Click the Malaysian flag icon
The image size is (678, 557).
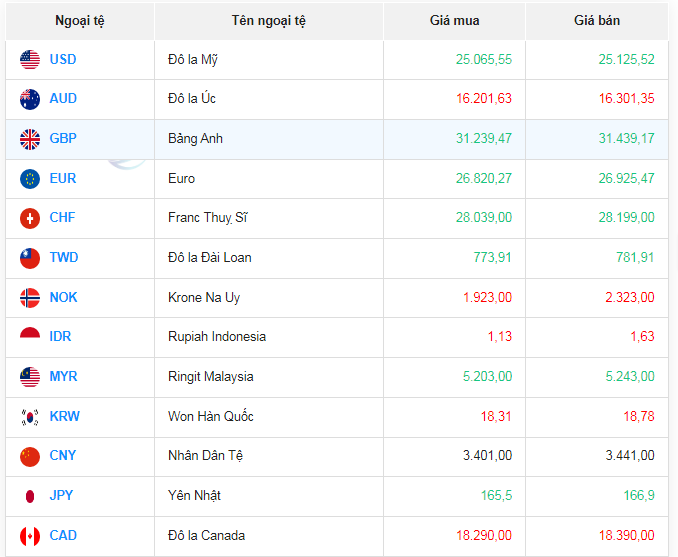pyautogui.click(x=30, y=377)
